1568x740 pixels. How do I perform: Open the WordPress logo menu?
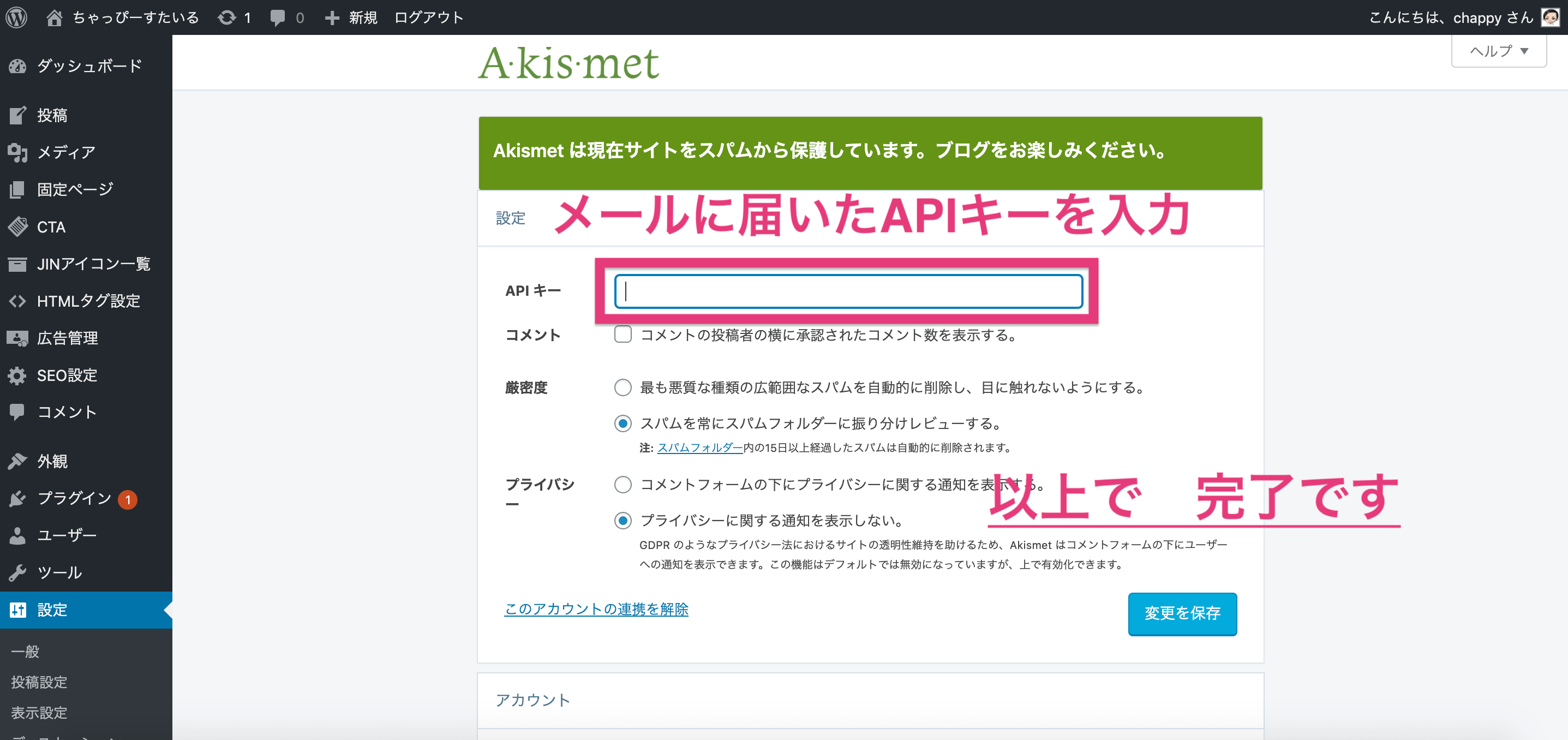tap(16, 17)
